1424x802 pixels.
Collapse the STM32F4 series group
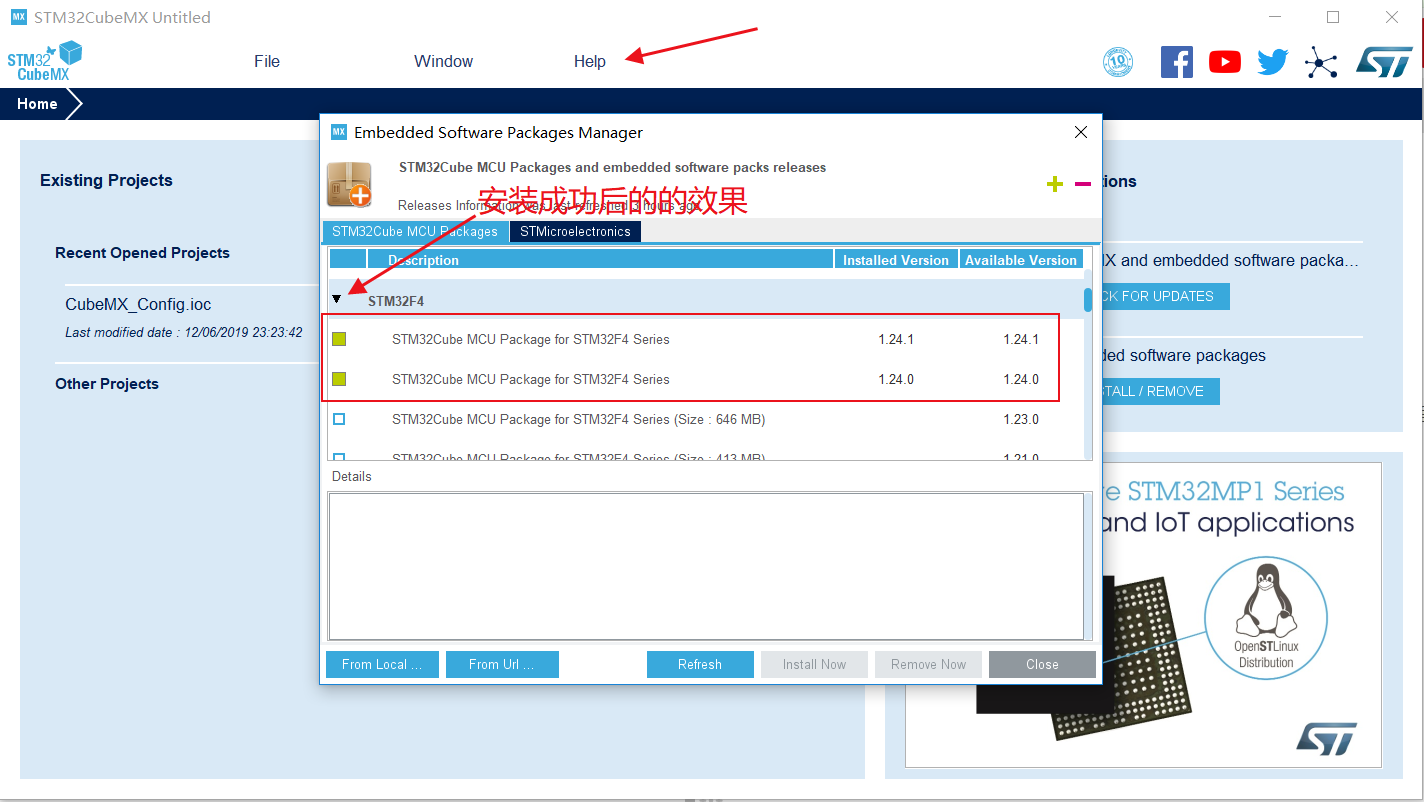click(x=336, y=298)
